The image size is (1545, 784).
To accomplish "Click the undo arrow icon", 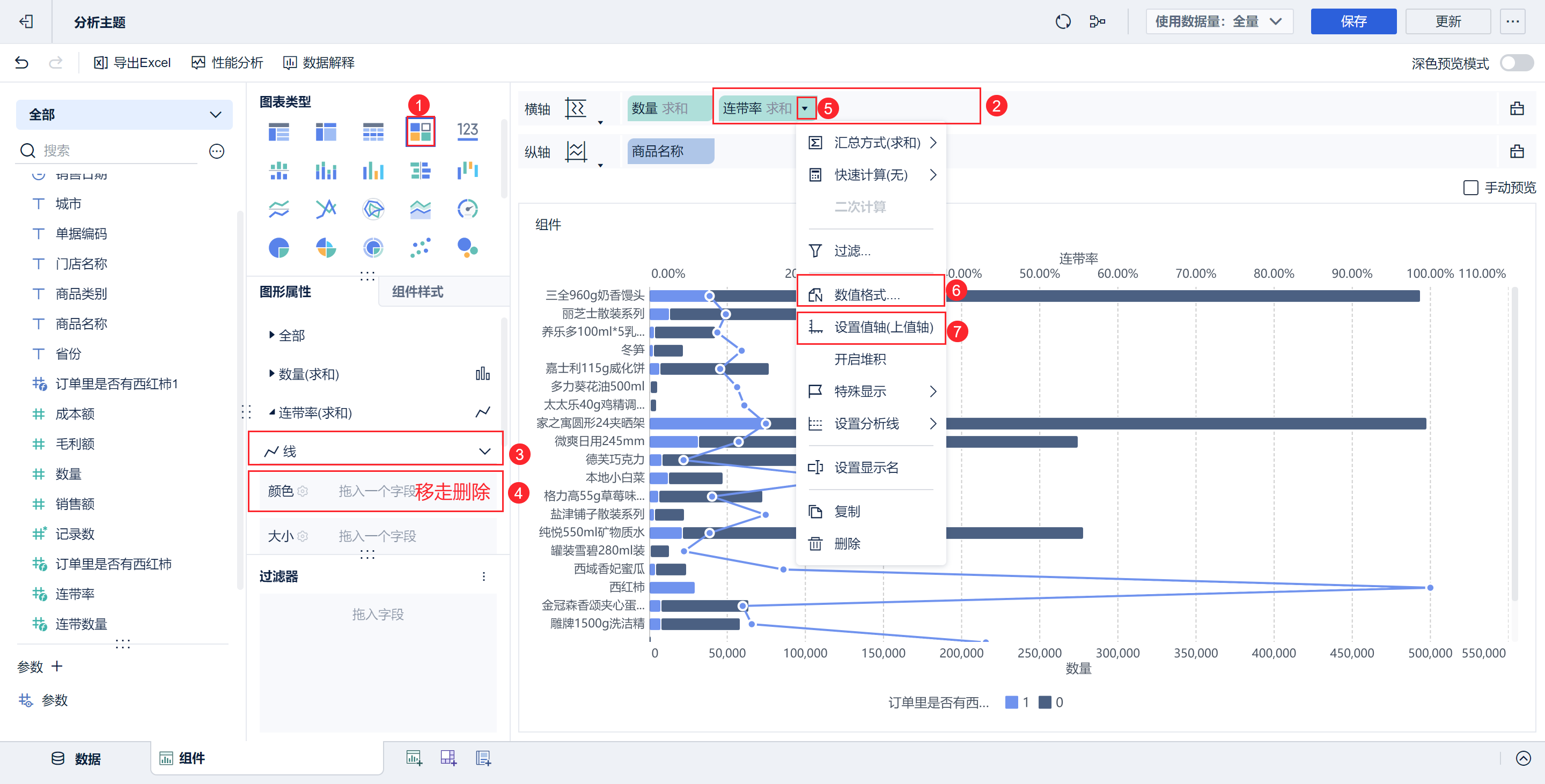I will coord(21,63).
